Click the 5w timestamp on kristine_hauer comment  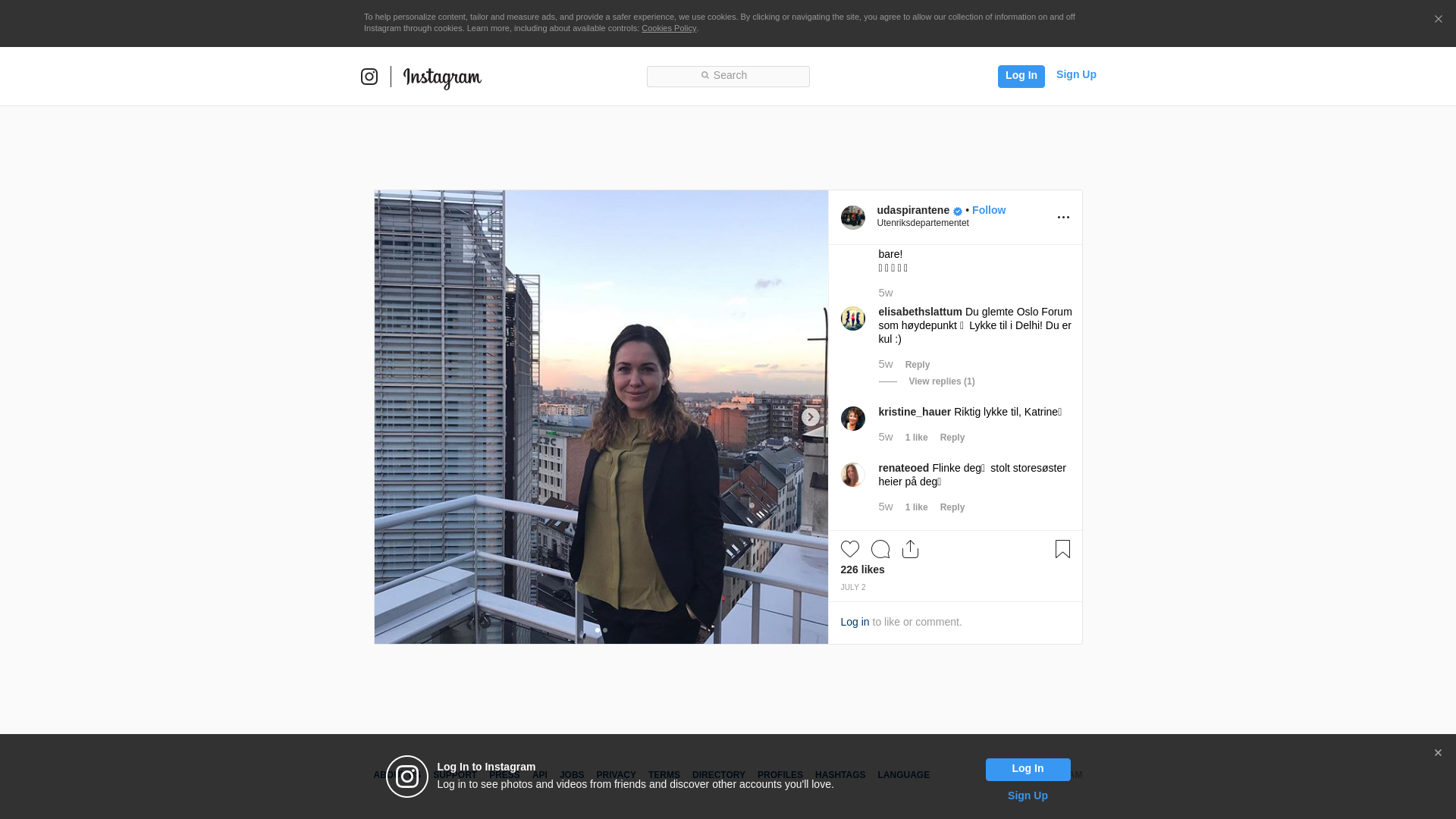click(886, 437)
